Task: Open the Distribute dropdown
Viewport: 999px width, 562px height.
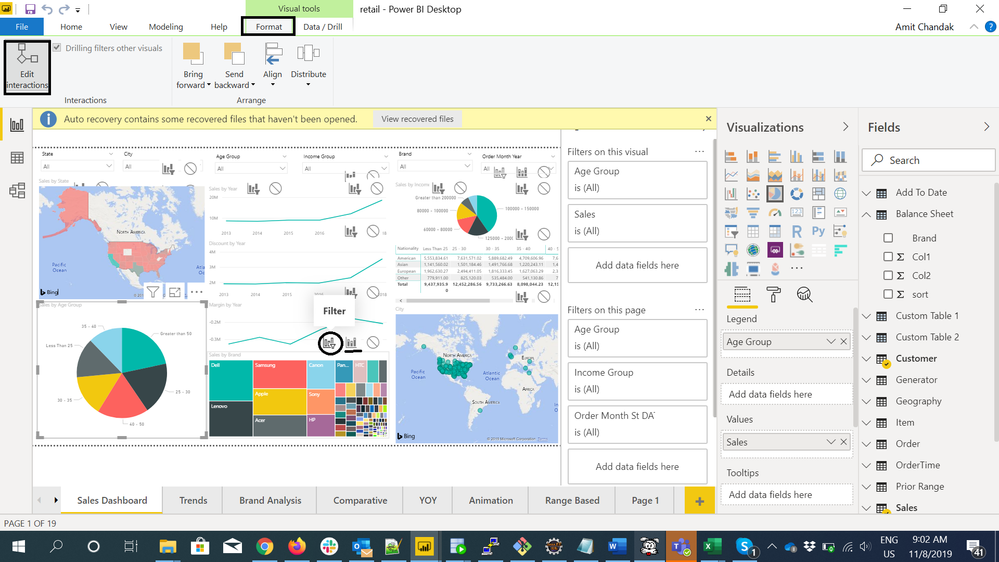Action: pos(308,65)
